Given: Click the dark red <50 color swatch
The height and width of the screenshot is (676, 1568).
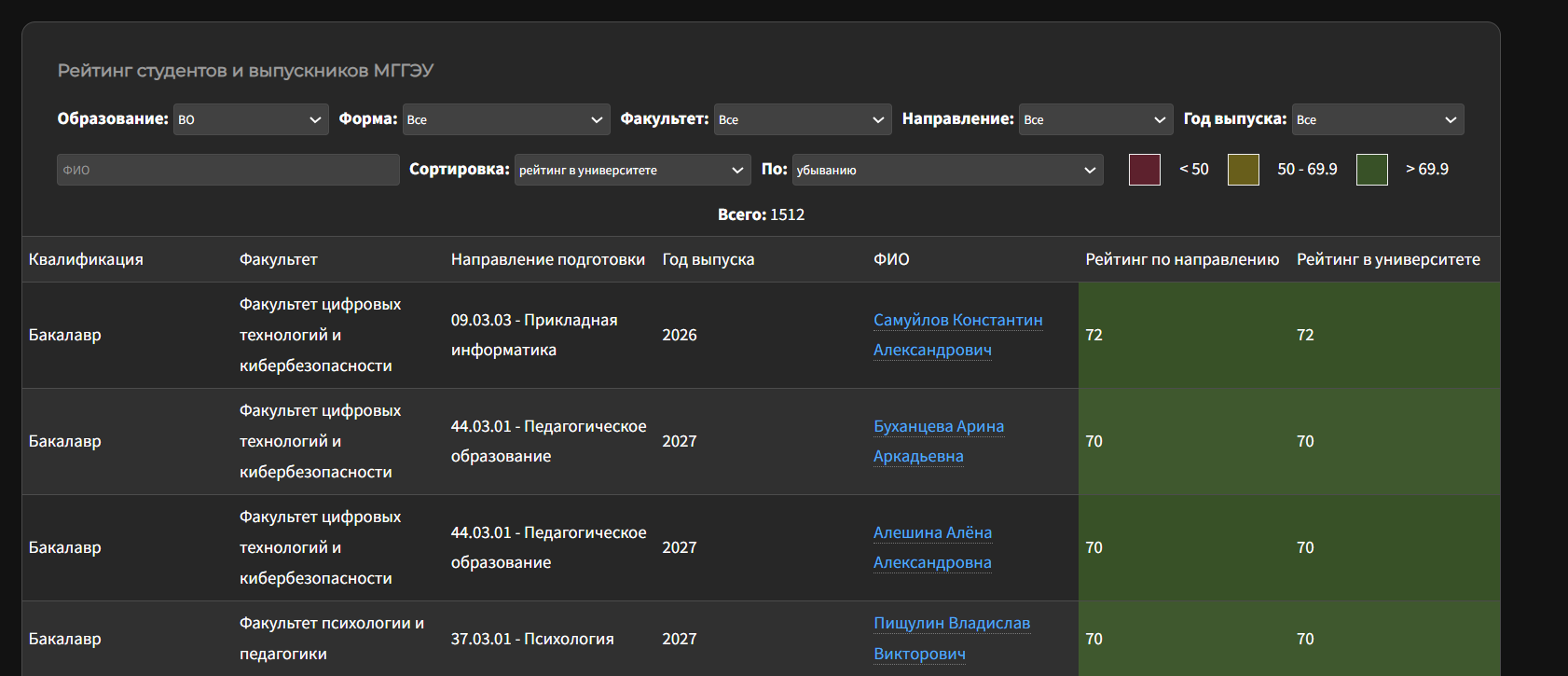Looking at the screenshot, I should pyautogui.click(x=1144, y=170).
